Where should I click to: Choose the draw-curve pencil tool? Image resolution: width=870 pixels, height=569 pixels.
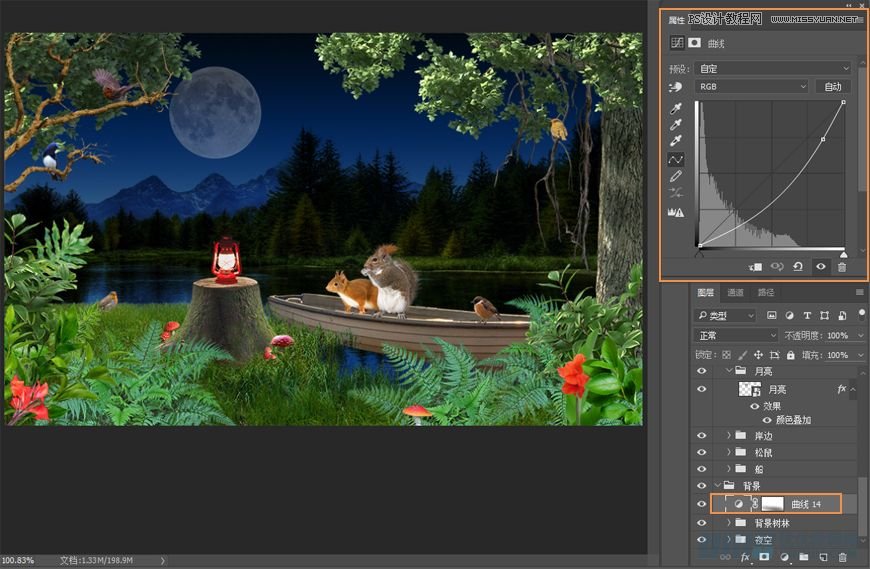(676, 176)
